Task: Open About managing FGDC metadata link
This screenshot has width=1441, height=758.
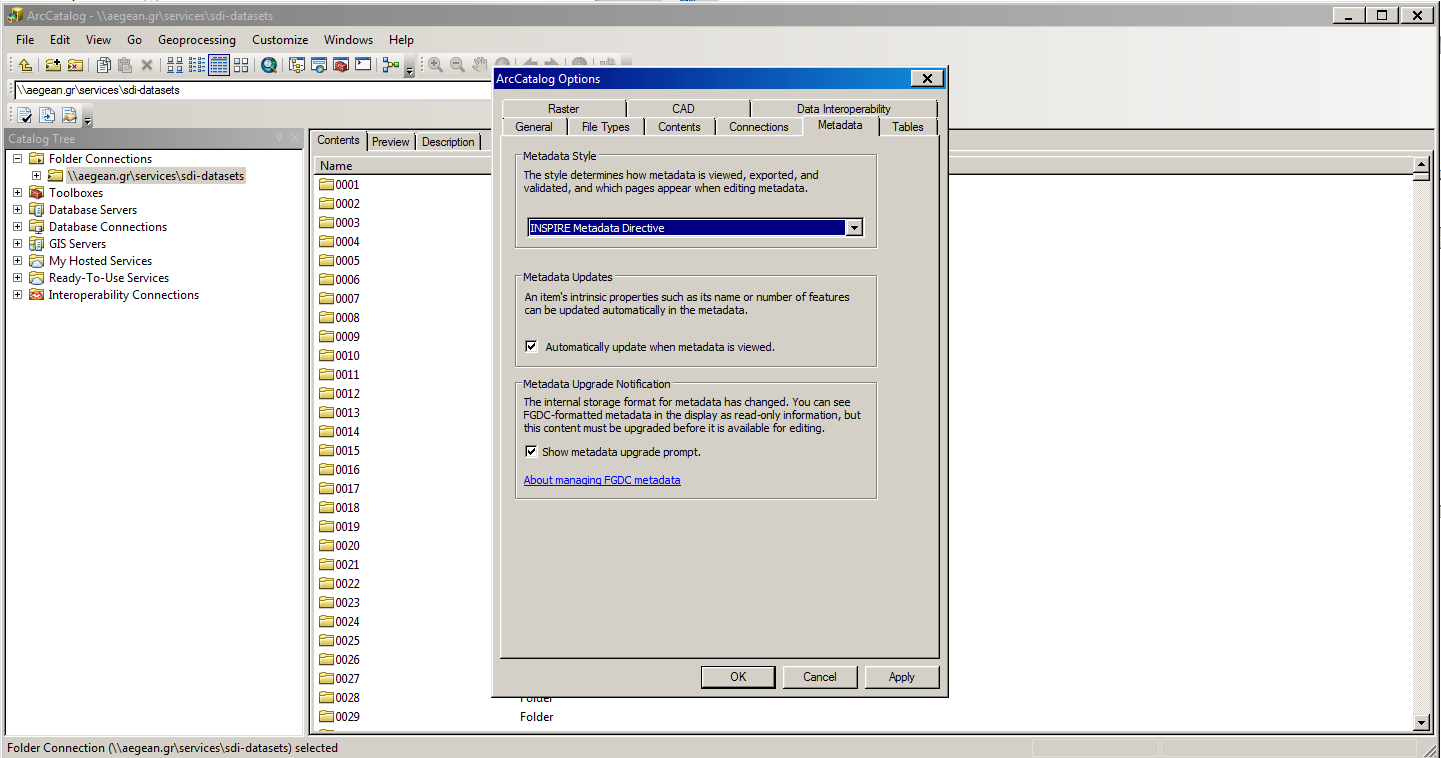Action: (602, 480)
